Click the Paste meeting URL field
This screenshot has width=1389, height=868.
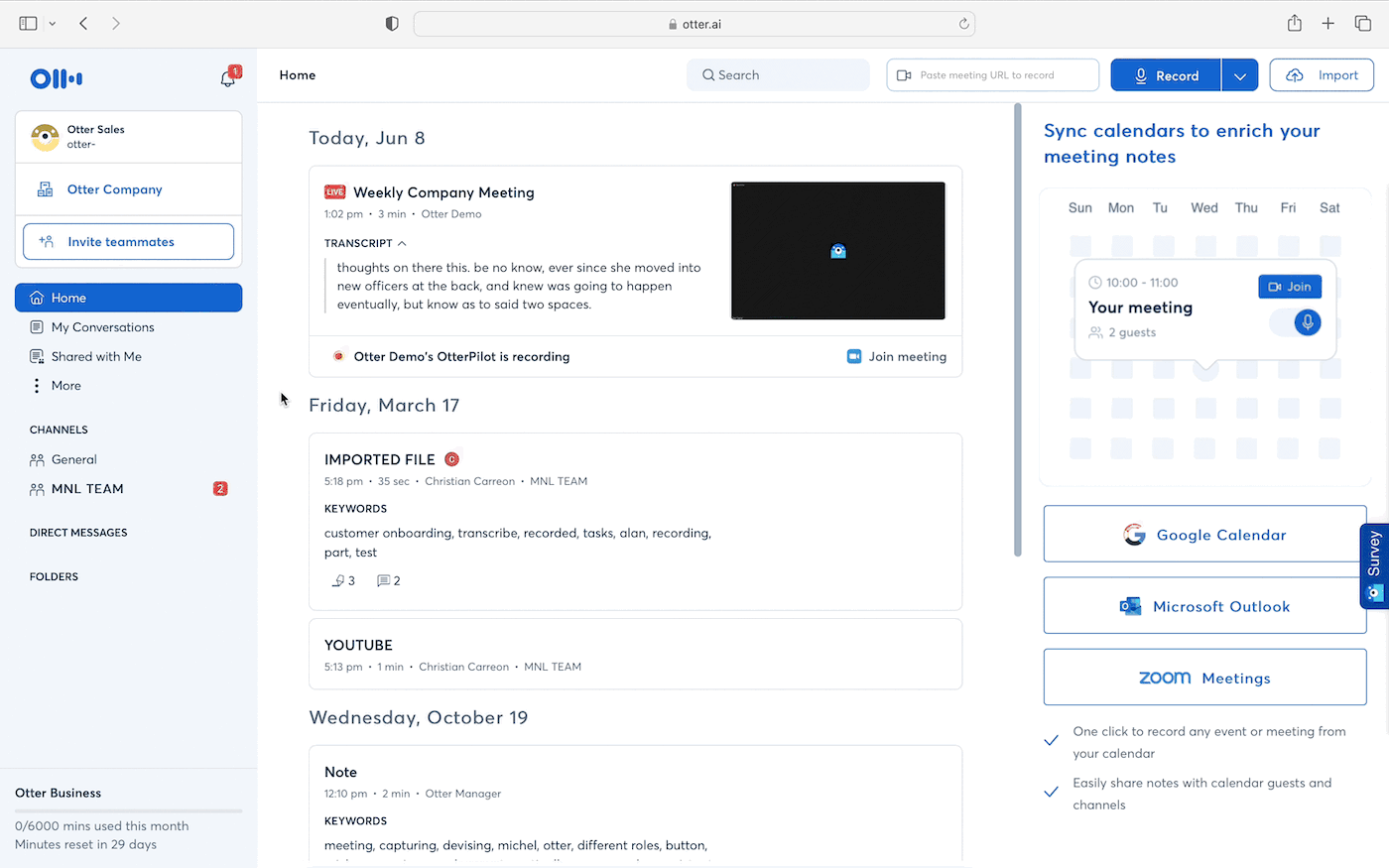click(992, 75)
